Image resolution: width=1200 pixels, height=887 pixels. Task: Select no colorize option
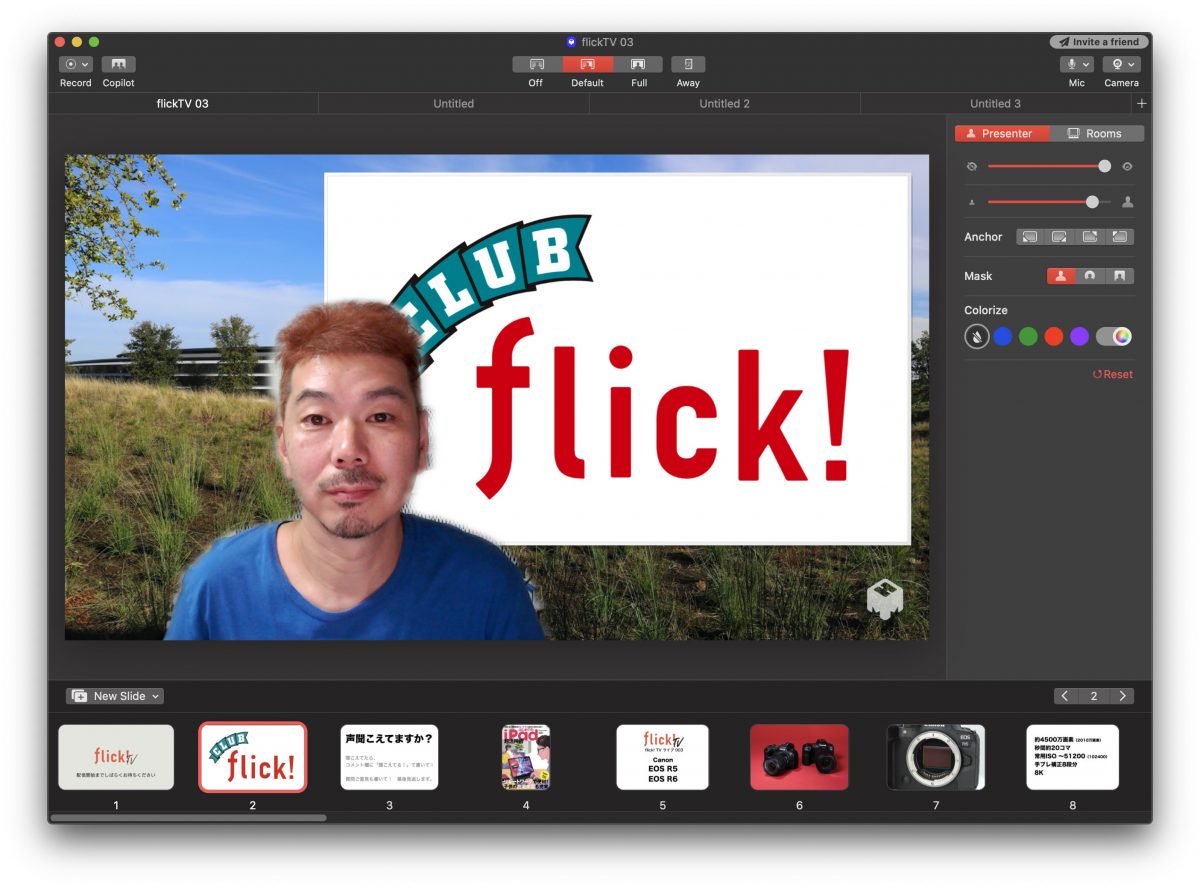[977, 337]
